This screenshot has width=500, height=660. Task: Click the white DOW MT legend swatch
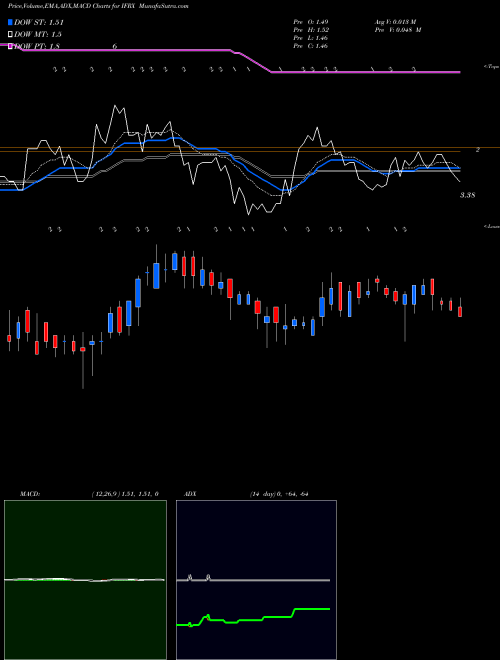(11, 35)
